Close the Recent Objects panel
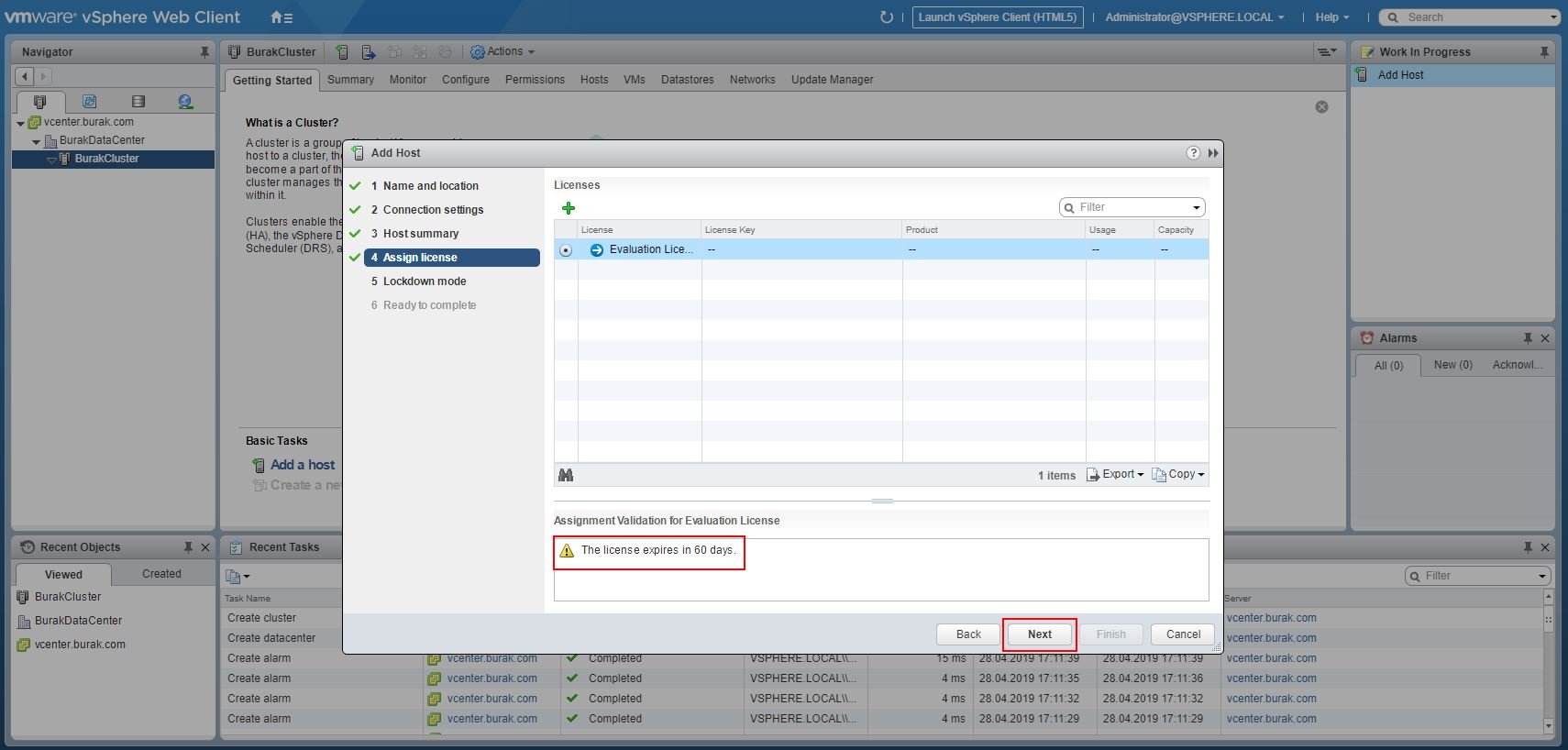This screenshot has height=750, width=1568. point(205,547)
